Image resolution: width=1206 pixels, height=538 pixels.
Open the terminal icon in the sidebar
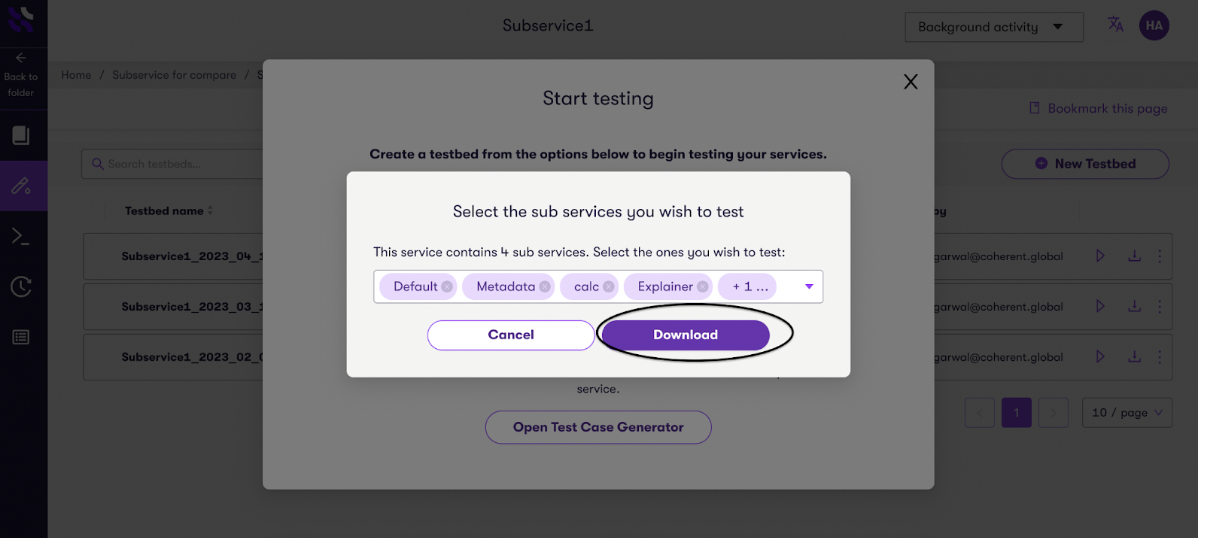point(21,236)
